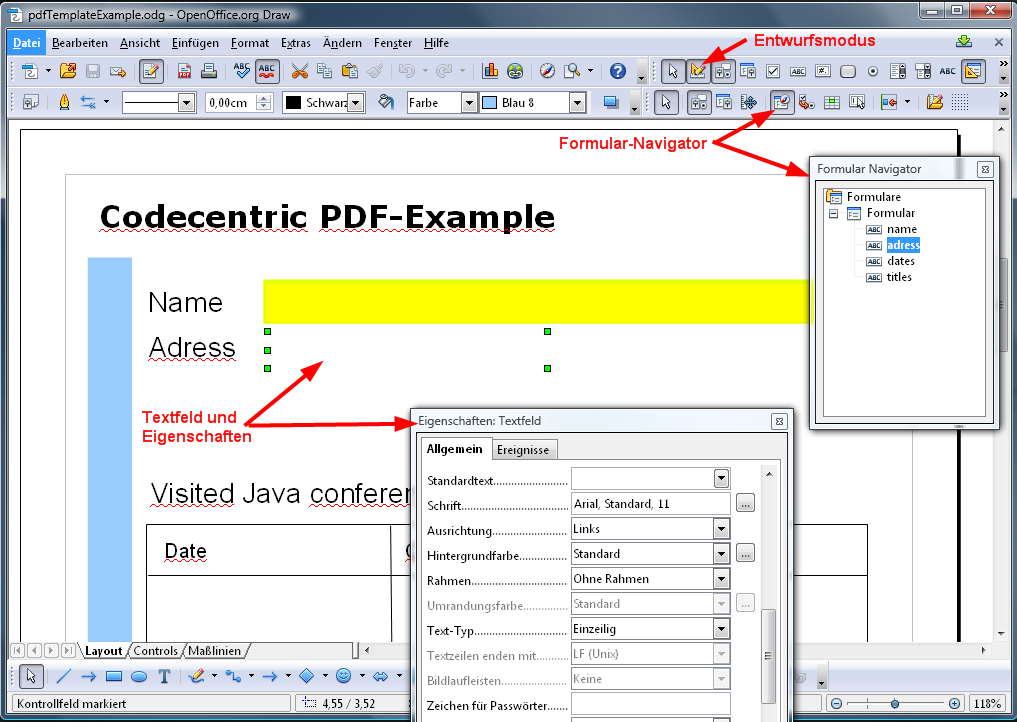Click the Schrift font chooser '...' button
This screenshot has height=722, width=1017.
tap(745, 503)
